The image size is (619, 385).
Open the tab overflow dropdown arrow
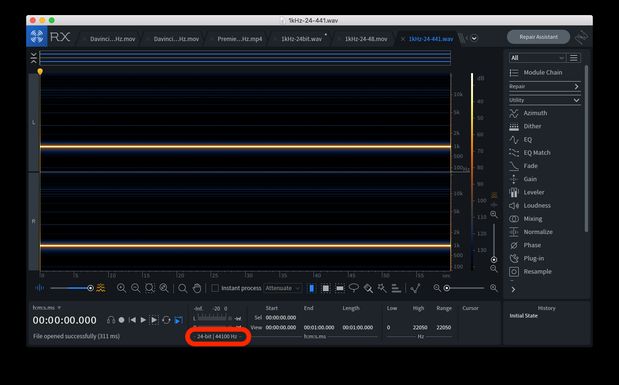pos(475,38)
